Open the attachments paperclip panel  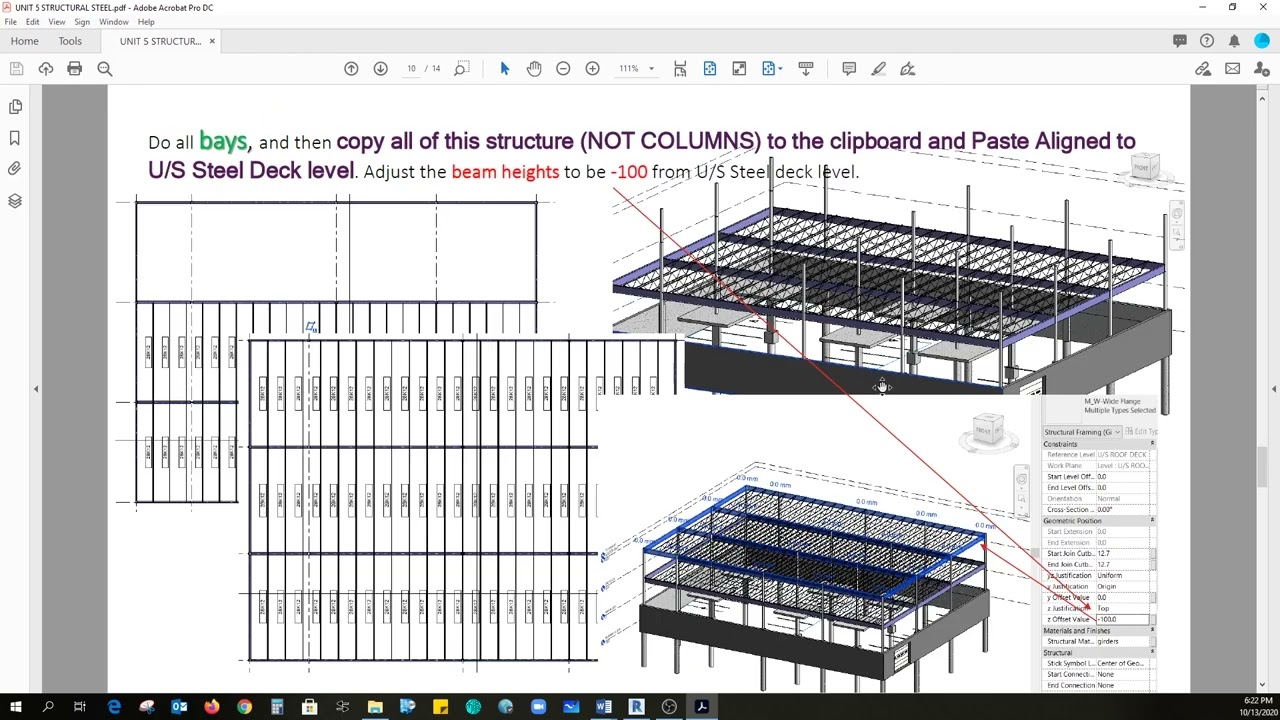click(x=15, y=169)
